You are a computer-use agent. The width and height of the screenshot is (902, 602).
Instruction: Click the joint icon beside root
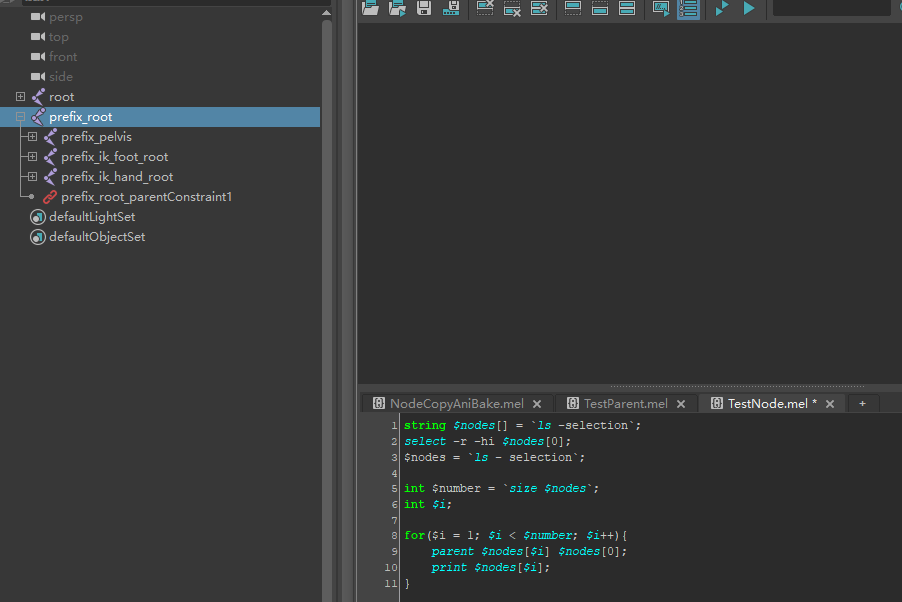tap(39, 97)
